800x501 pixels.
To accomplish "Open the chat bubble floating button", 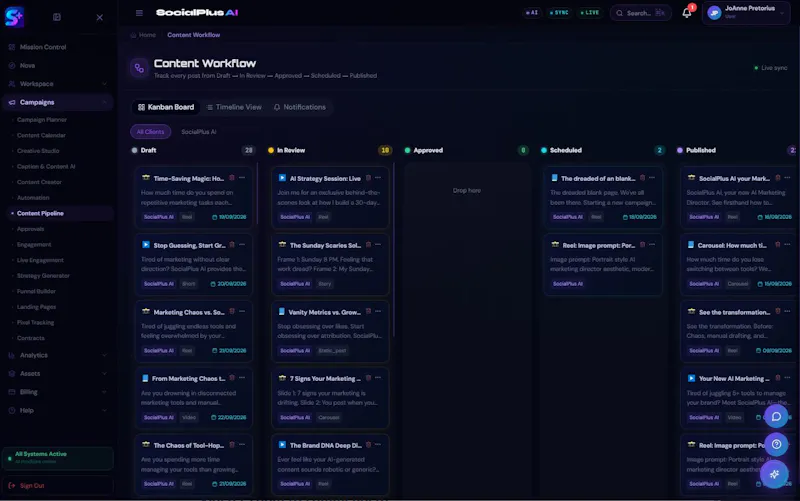I will (x=776, y=417).
